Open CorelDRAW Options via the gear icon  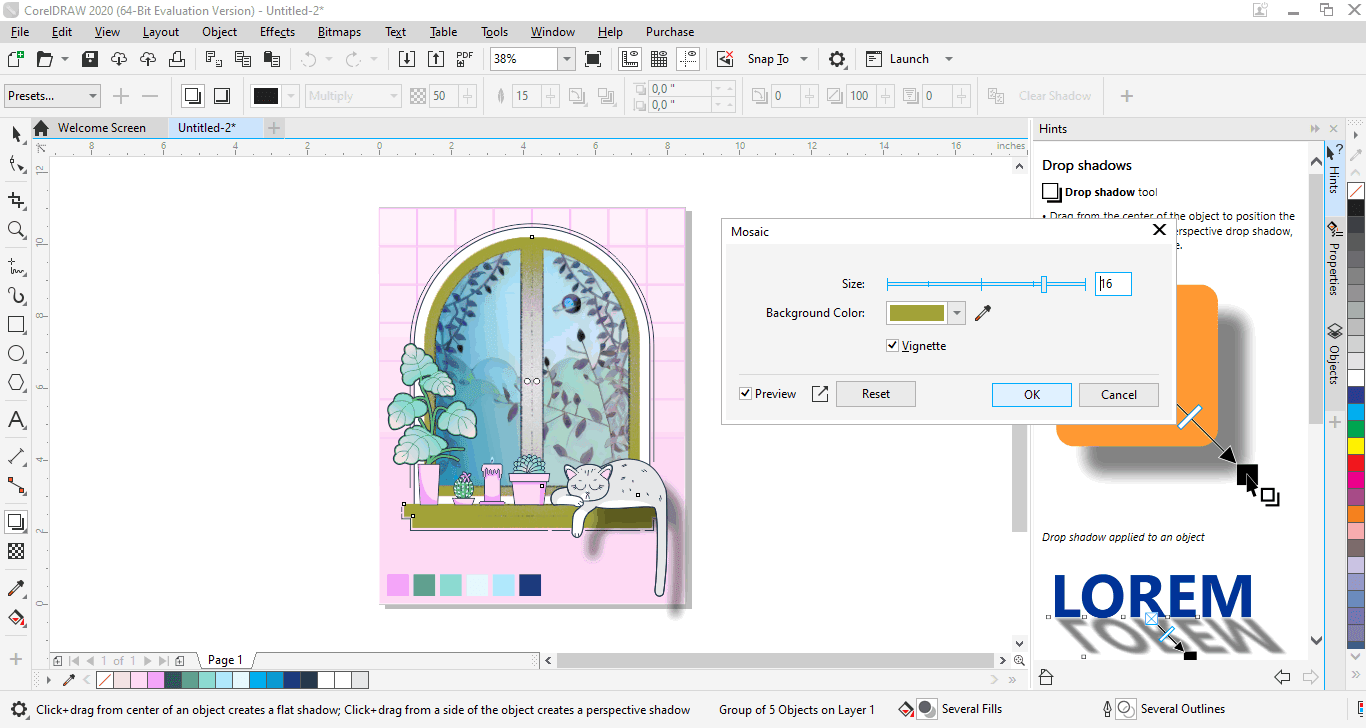(836, 58)
